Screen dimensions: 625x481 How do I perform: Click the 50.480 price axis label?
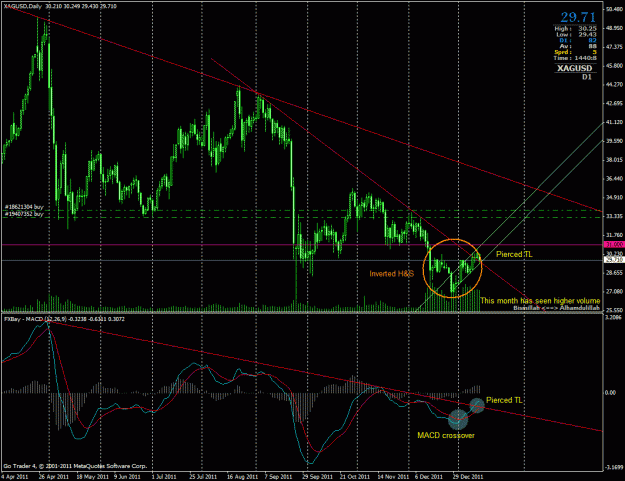614,10
